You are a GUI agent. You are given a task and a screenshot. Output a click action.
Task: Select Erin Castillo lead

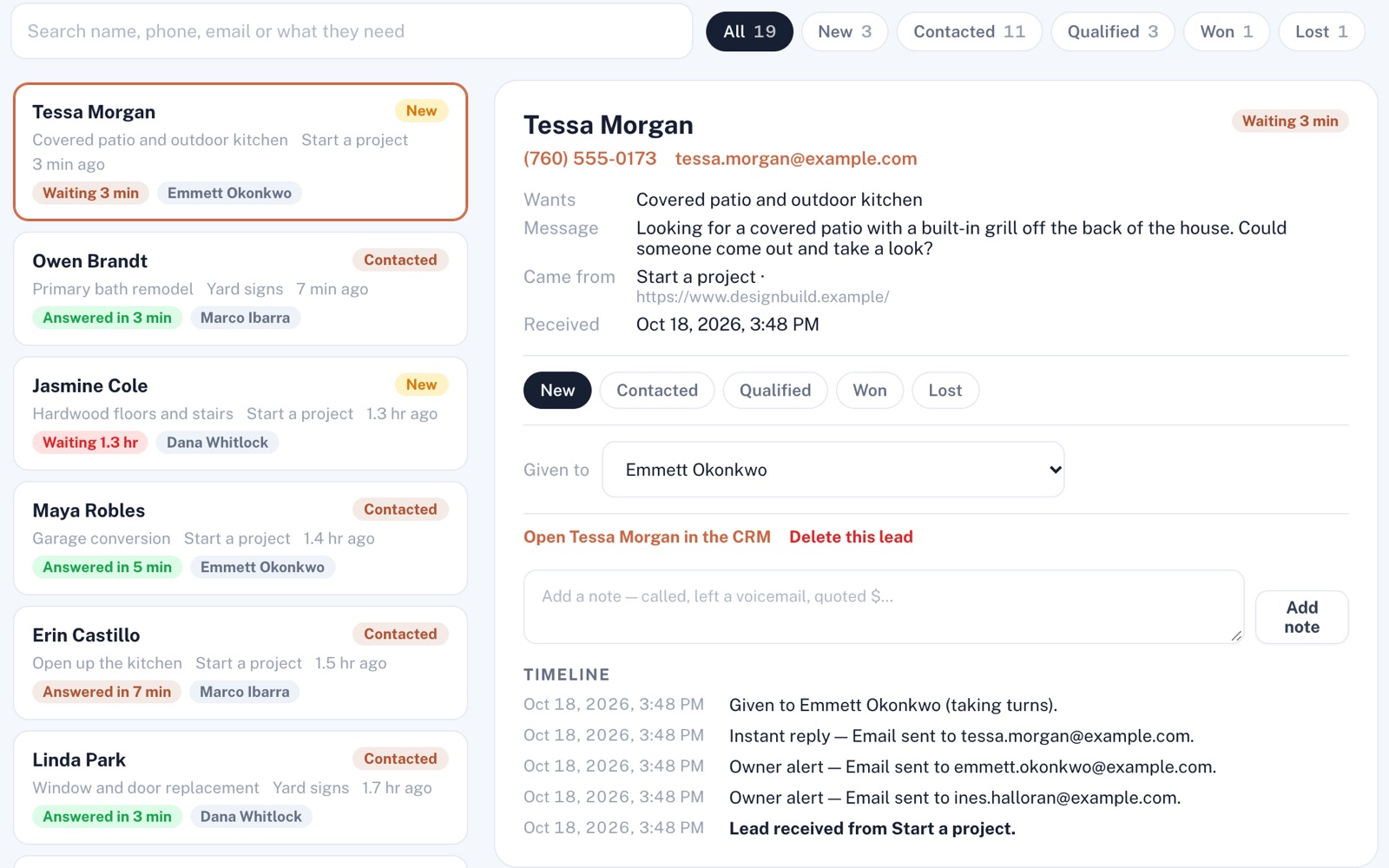[240, 663]
